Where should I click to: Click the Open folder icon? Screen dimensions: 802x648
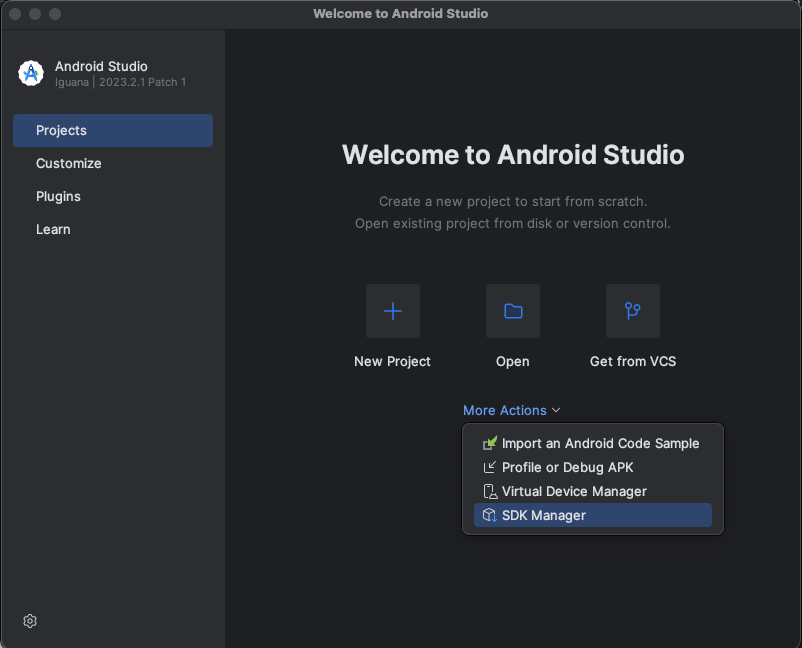coord(513,311)
